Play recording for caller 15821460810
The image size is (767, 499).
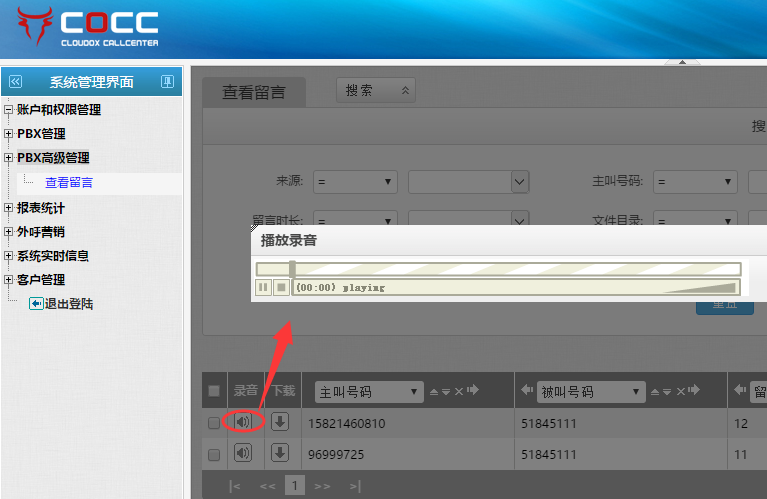click(x=243, y=422)
